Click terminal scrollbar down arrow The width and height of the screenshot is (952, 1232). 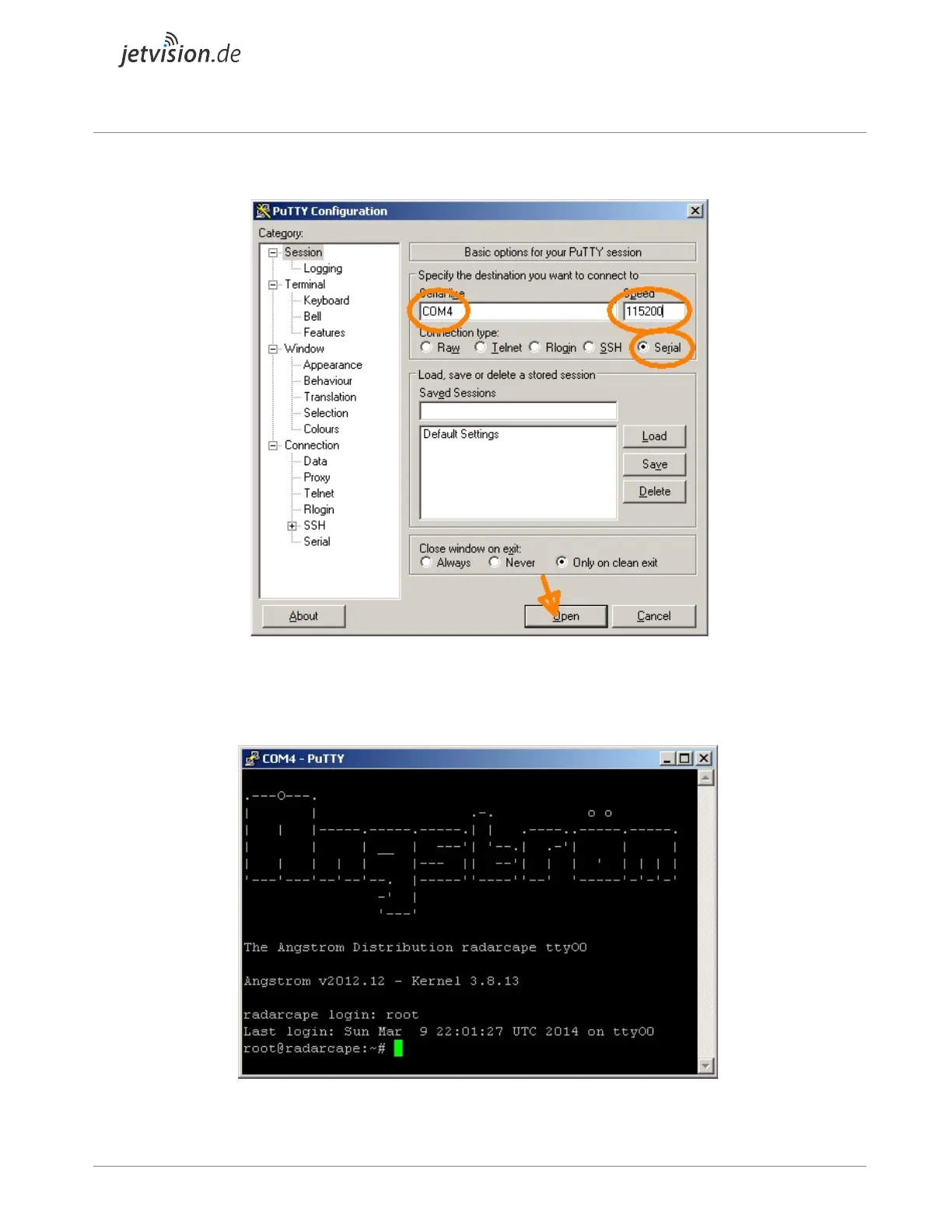705,1066
